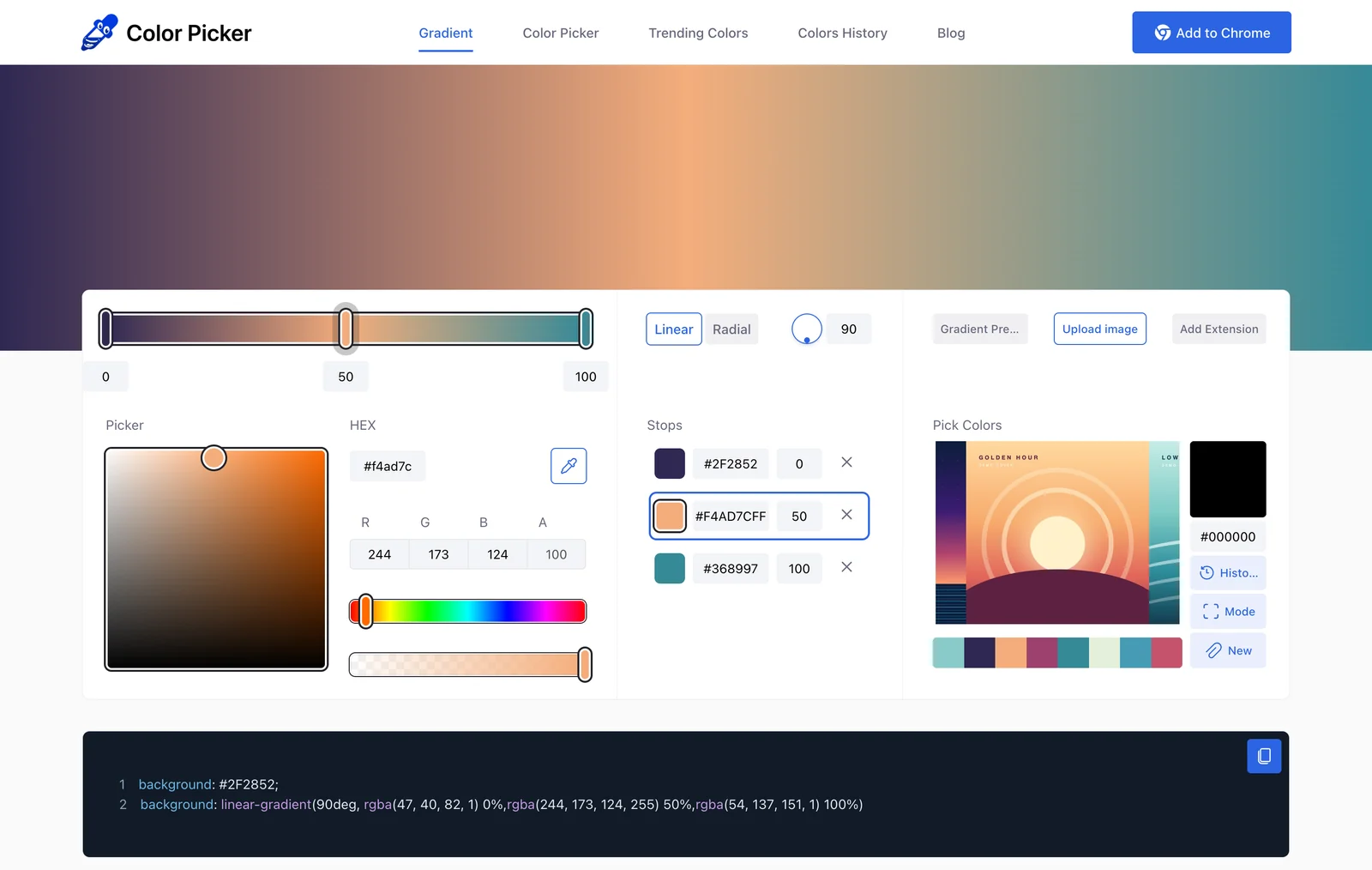
Task: Click Add Extension button
Action: (1219, 329)
